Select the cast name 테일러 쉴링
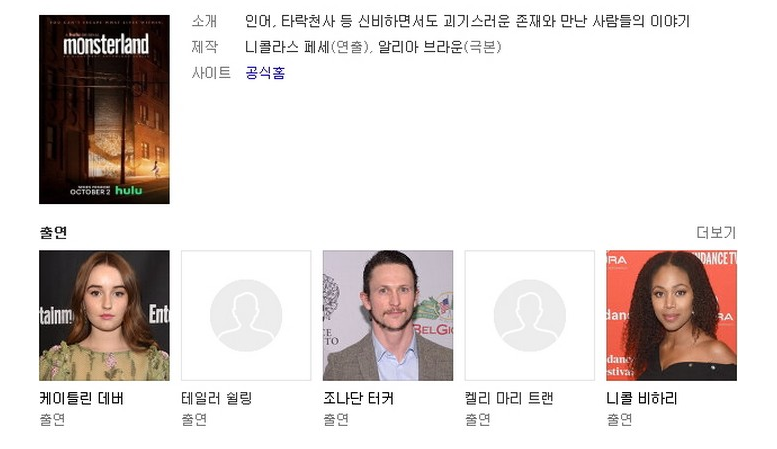The image size is (777, 449). 217,398
